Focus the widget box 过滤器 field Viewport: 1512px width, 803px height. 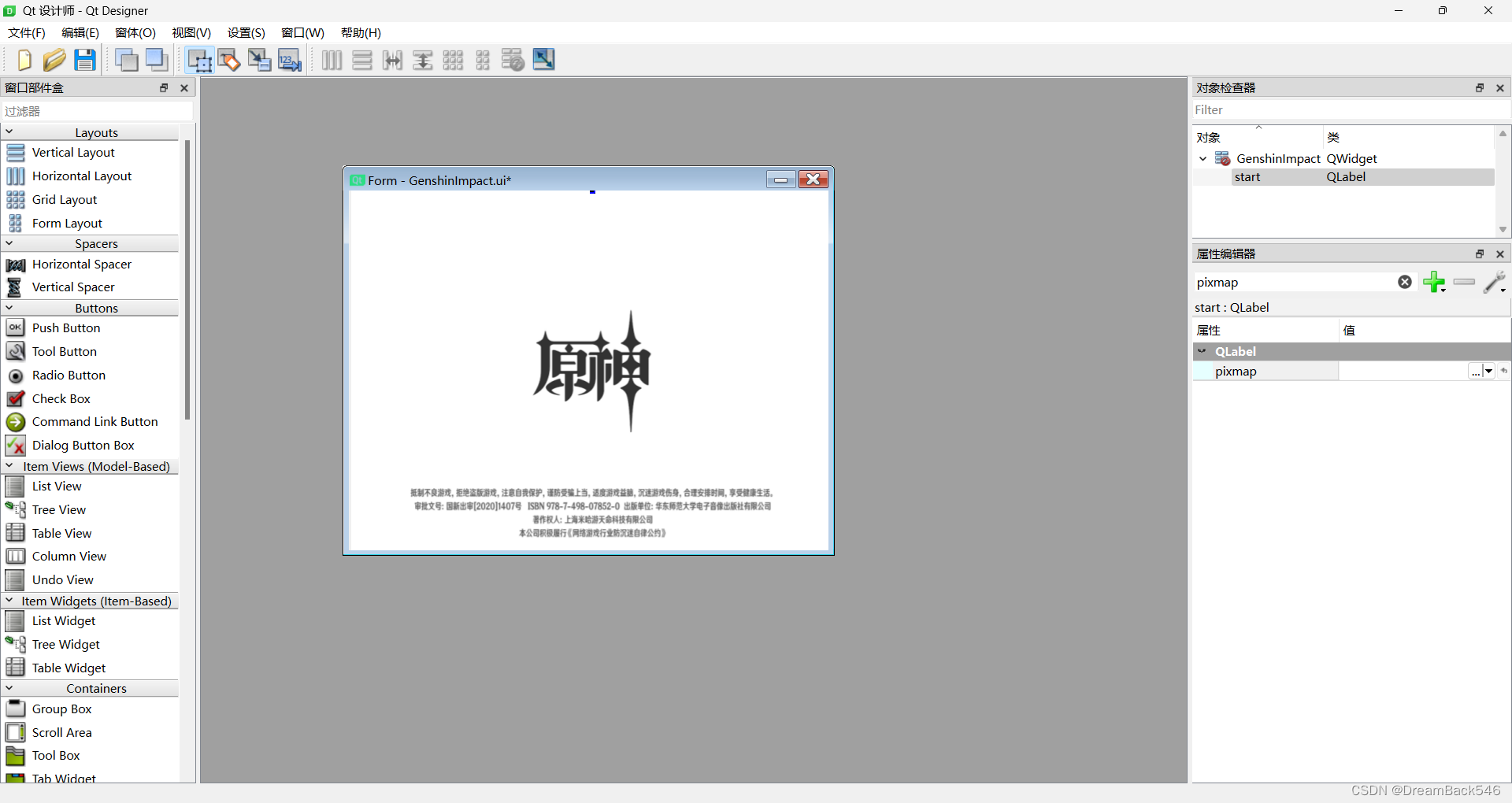(97, 111)
